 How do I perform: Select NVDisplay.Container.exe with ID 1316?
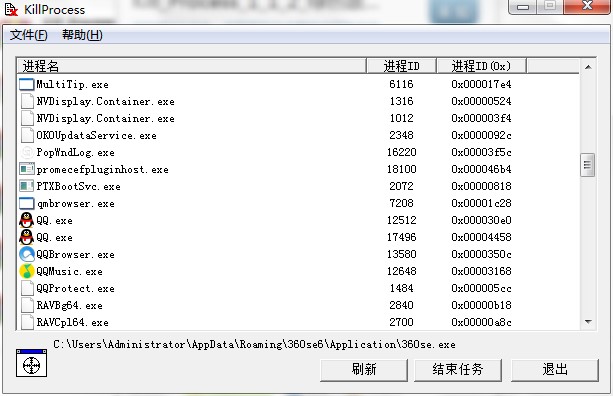(x=106, y=101)
